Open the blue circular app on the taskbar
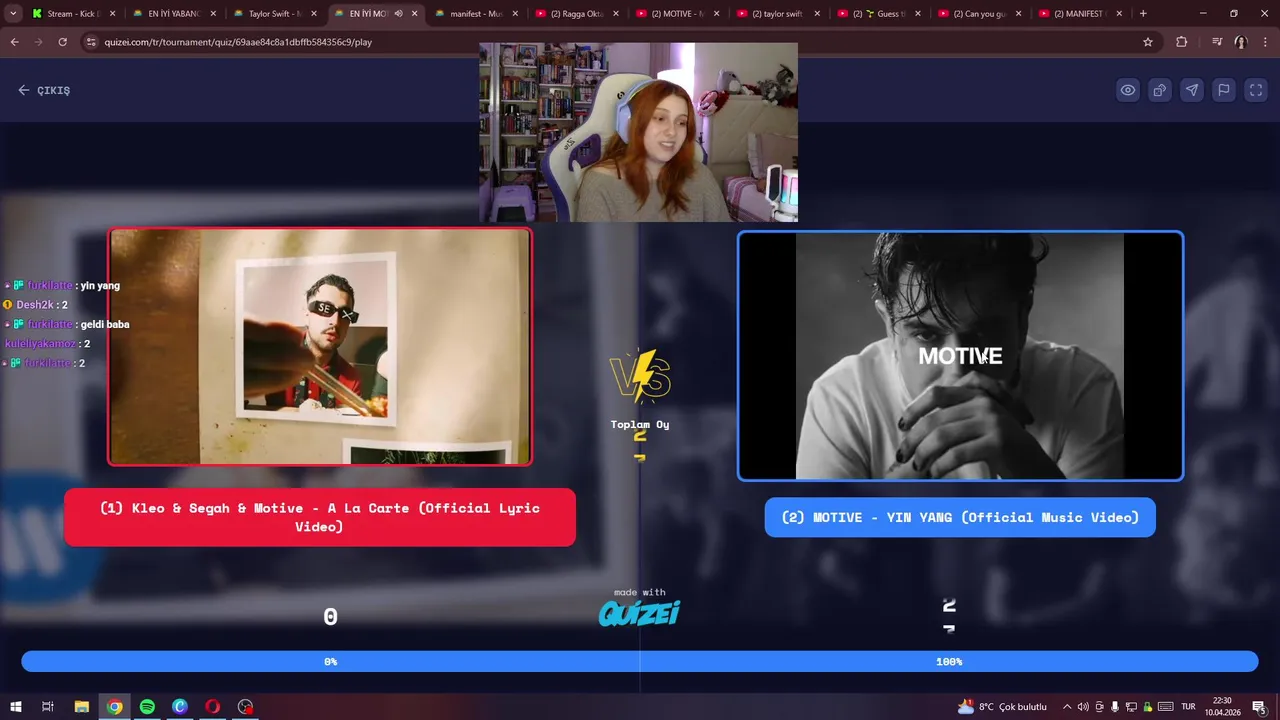This screenshot has width=1280, height=720. click(180, 707)
